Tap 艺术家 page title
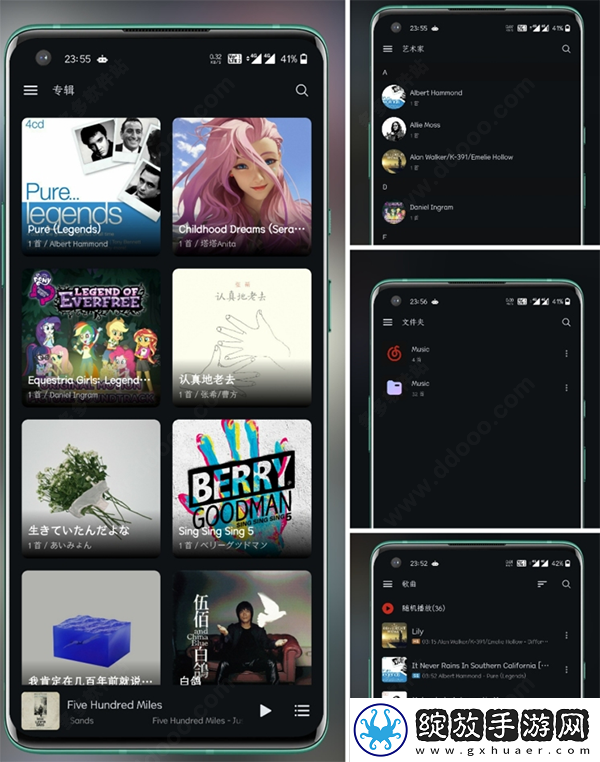 (413, 49)
